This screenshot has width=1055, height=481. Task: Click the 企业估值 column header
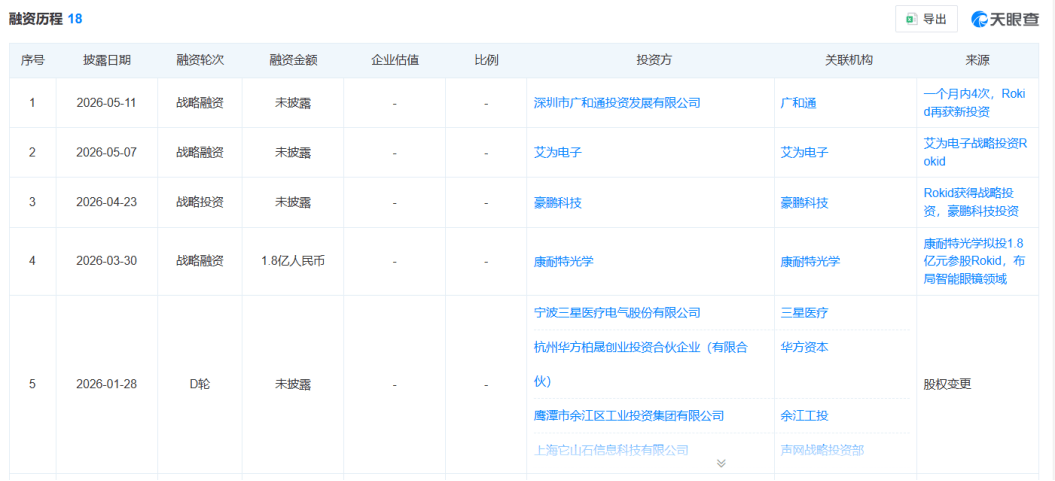[395, 61]
